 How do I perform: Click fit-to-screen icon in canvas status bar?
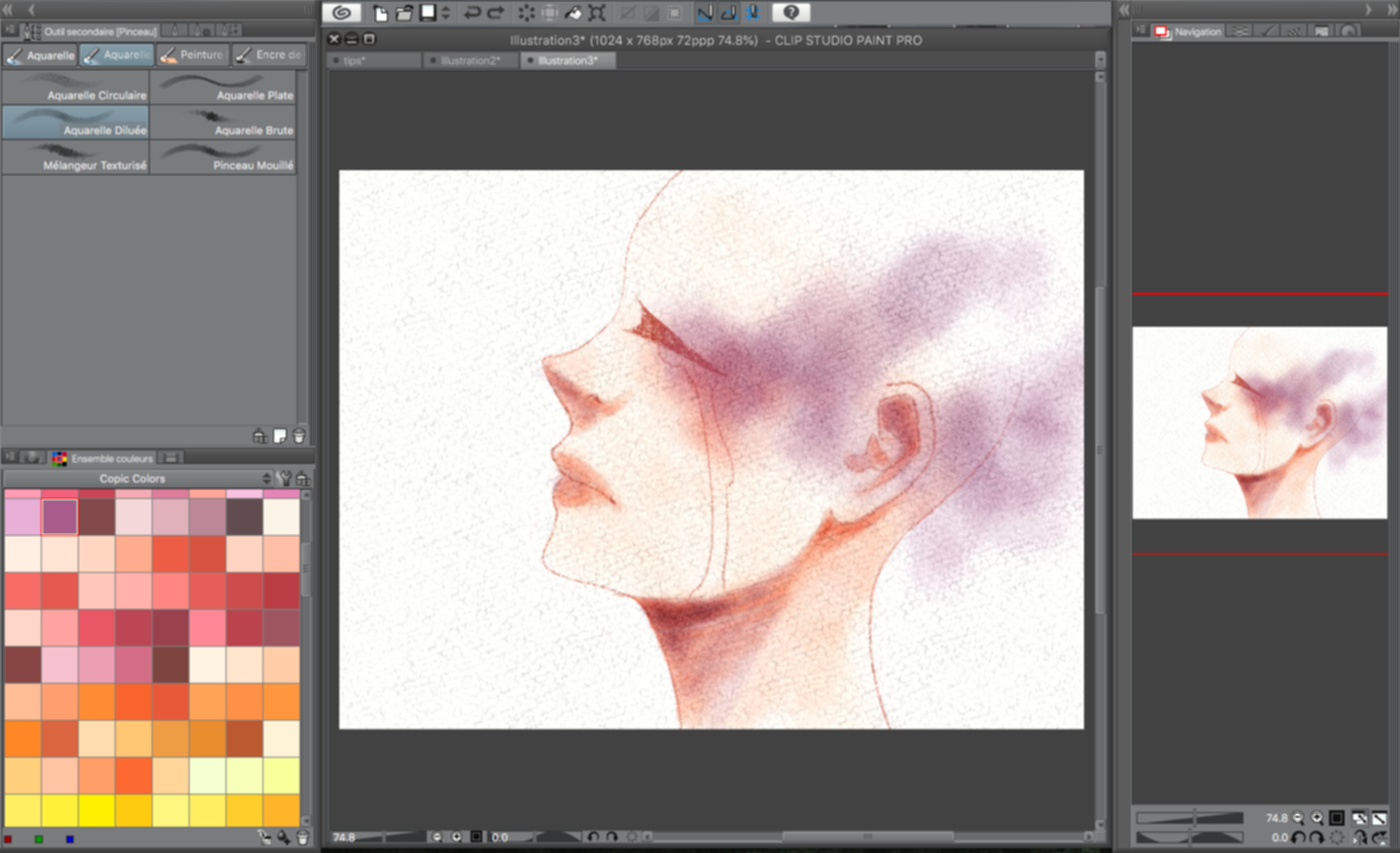(476, 836)
